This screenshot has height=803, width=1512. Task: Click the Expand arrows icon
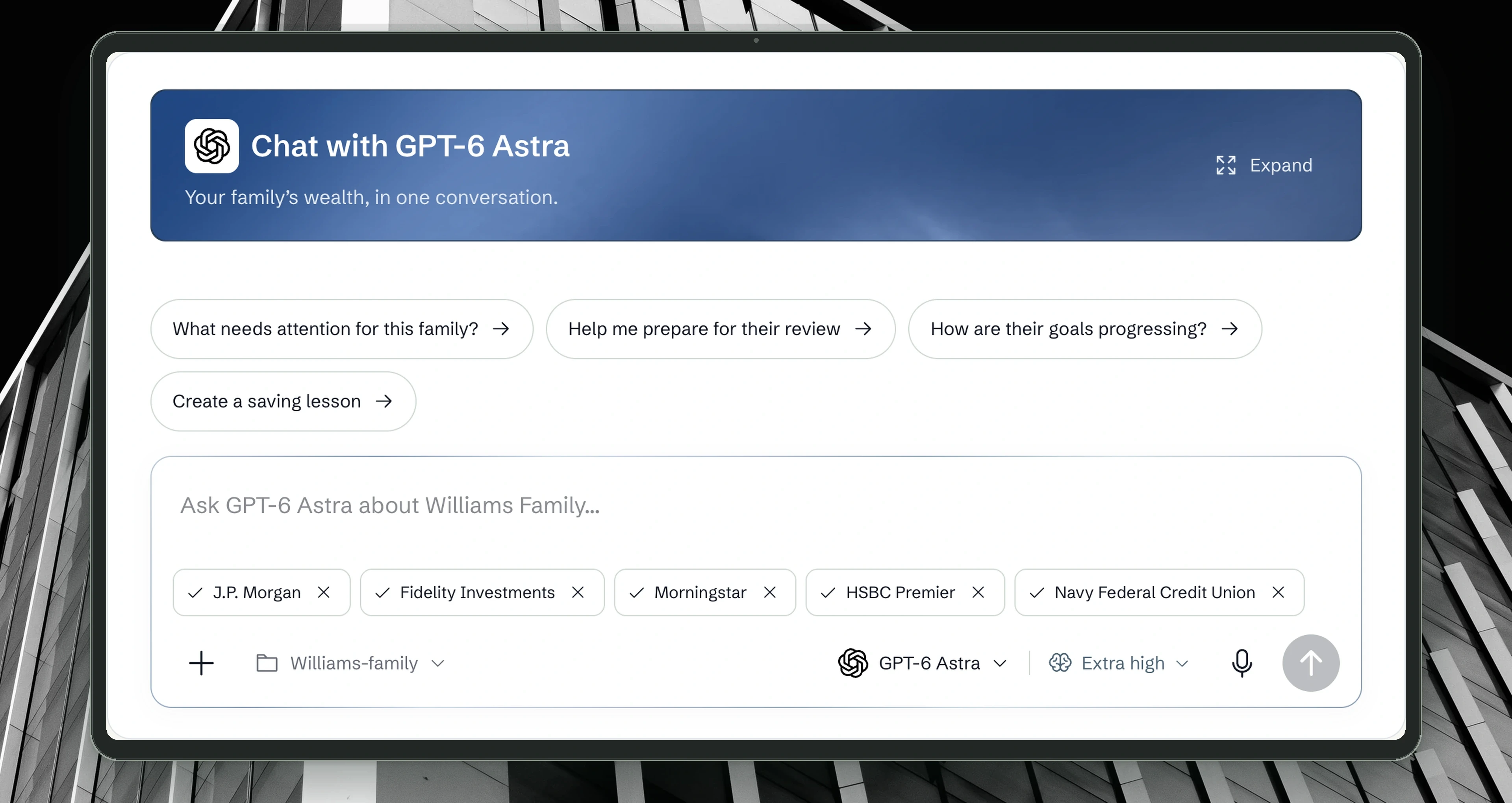pyautogui.click(x=1226, y=166)
